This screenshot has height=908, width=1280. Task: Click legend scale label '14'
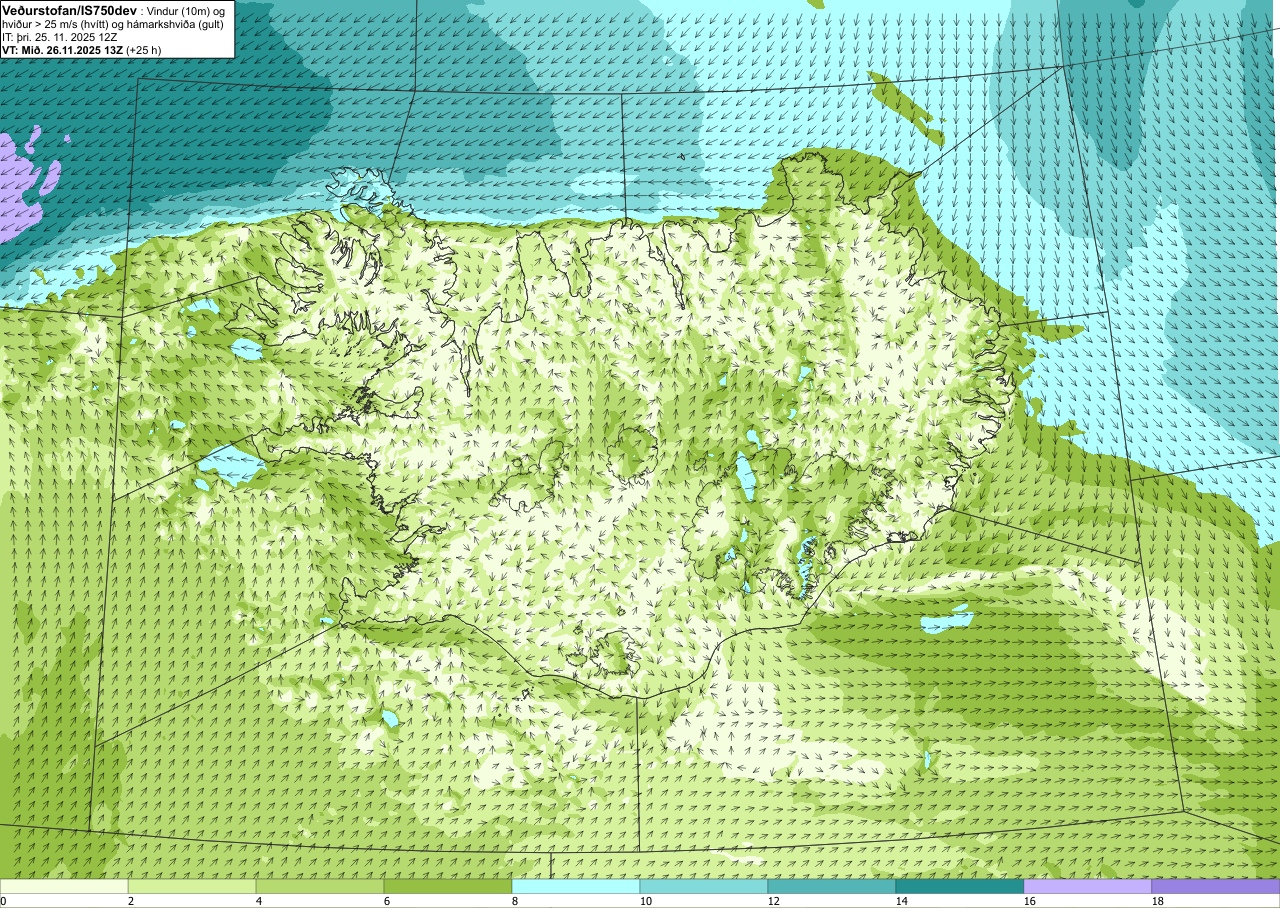point(902,901)
